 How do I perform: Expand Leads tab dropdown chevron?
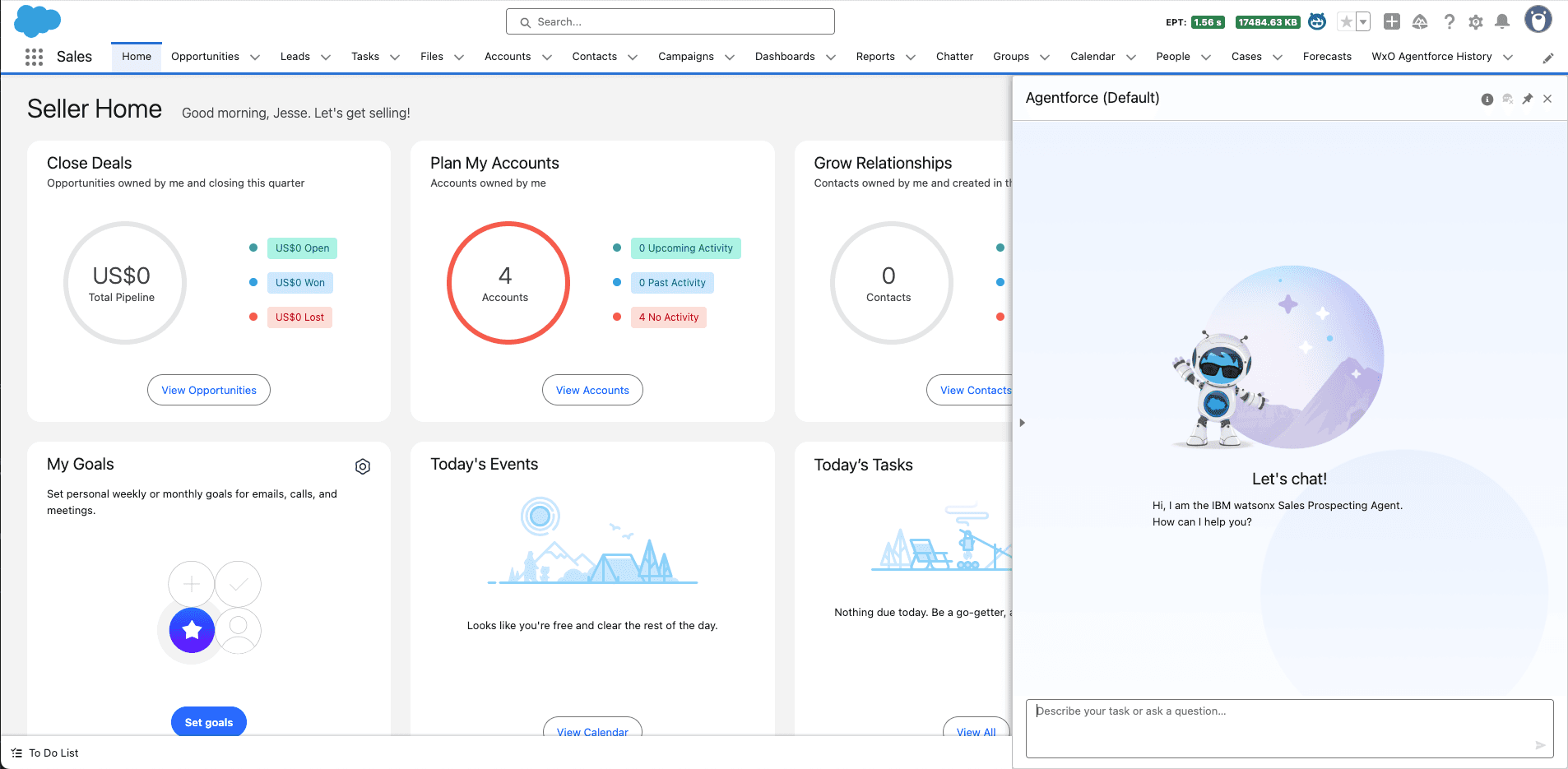(x=326, y=58)
